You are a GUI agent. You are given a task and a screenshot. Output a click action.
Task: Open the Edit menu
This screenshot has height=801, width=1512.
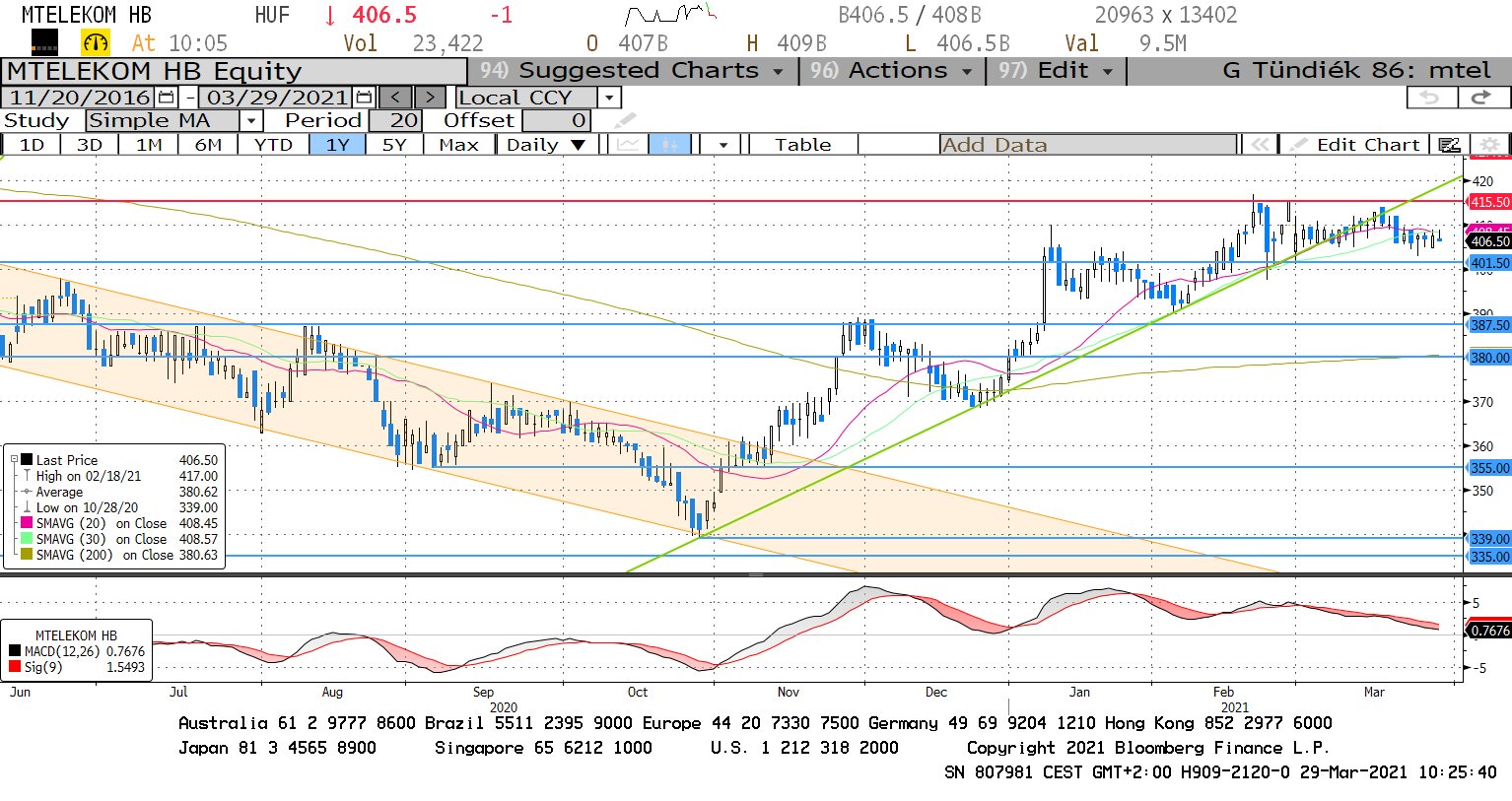tap(1056, 71)
